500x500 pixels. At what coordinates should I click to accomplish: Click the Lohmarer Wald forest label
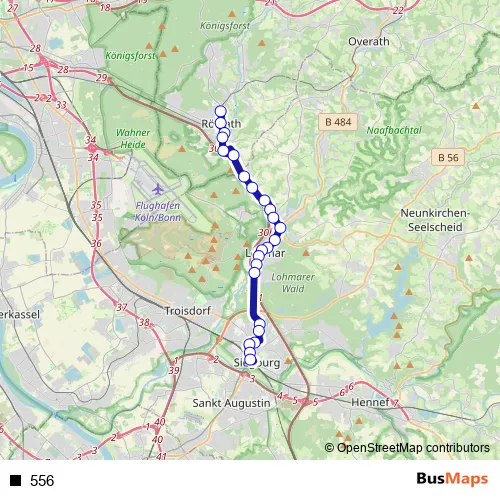tap(293, 283)
